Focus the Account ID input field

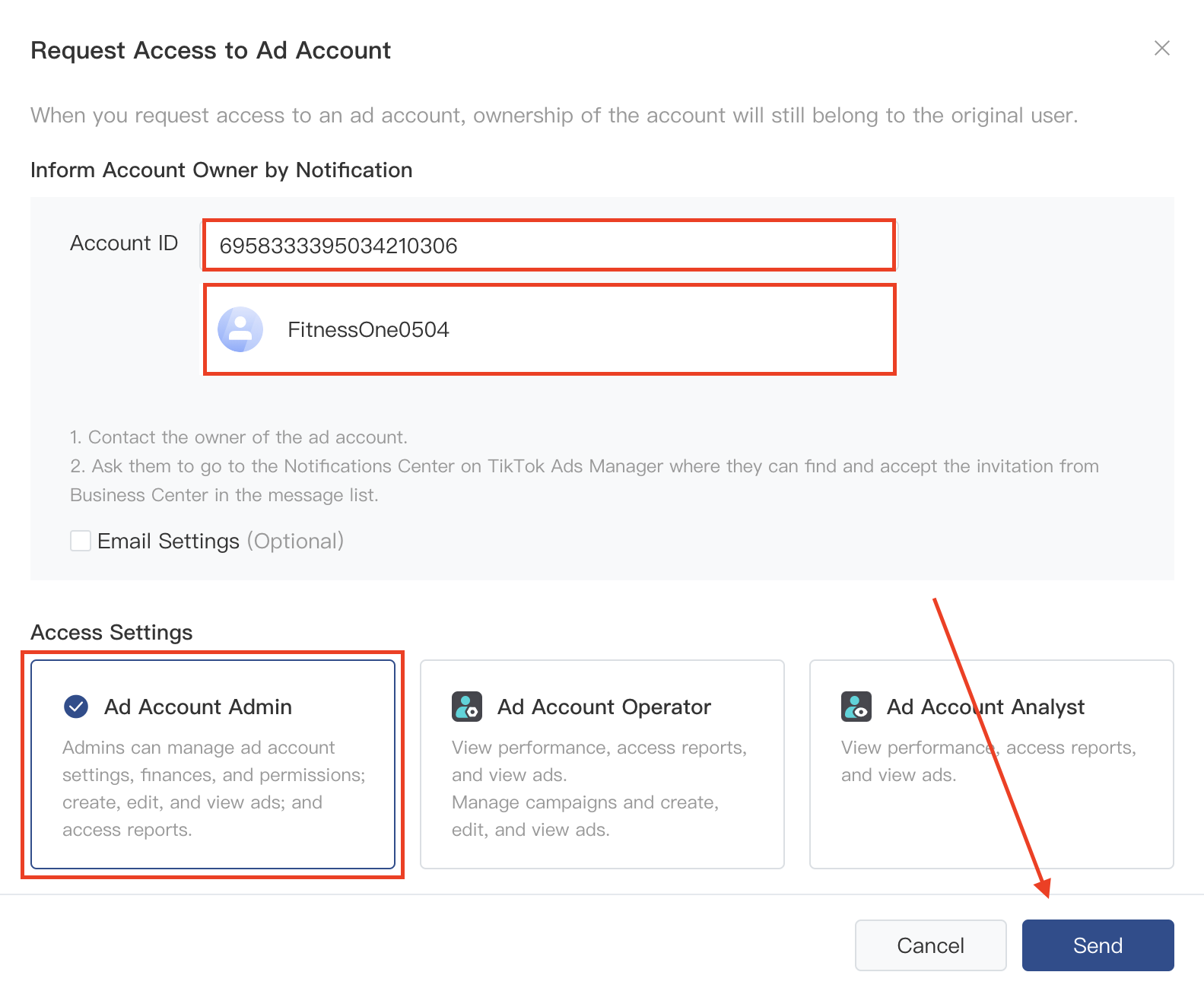pyautogui.click(x=548, y=246)
